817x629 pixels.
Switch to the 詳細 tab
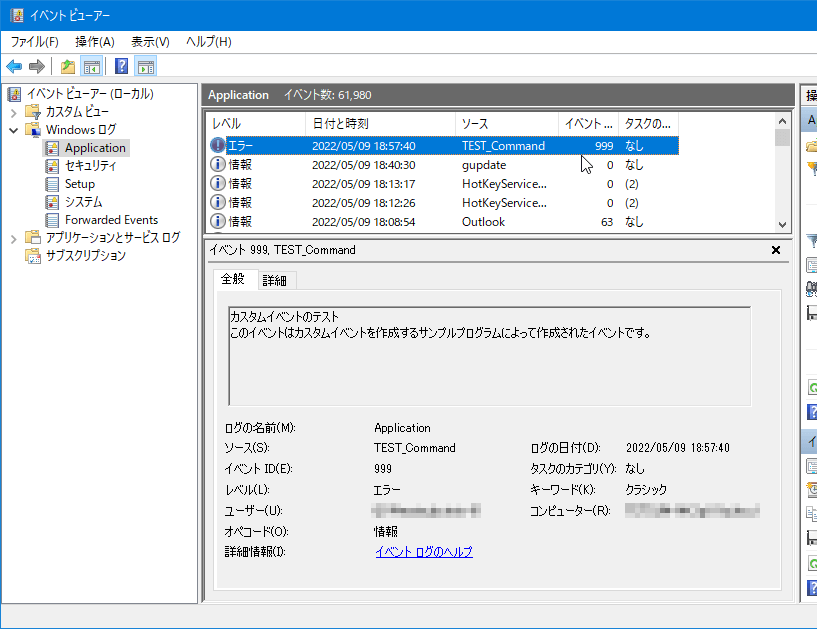(x=274, y=280)
